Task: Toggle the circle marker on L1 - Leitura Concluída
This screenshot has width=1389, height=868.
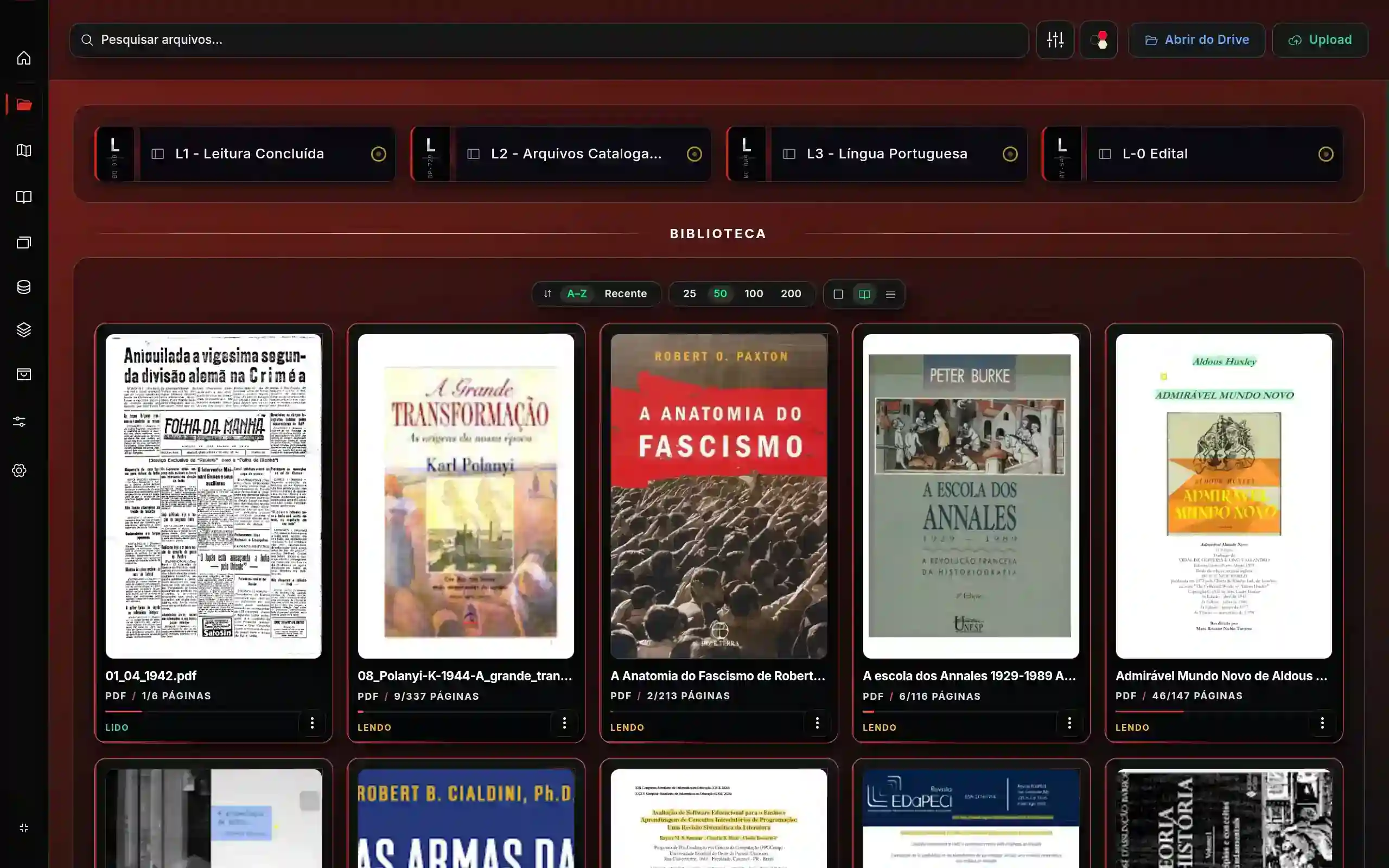Action: click(x=378, y=154)
